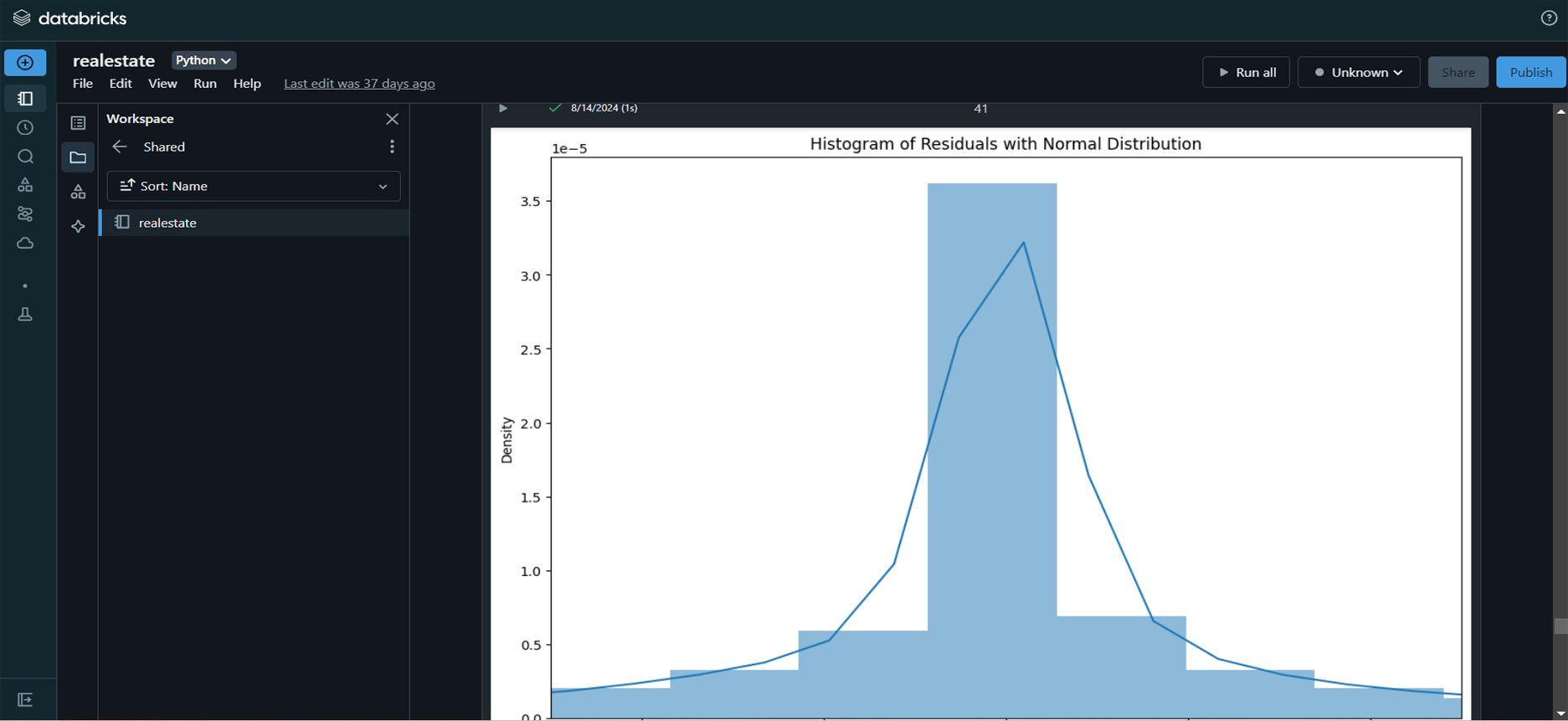Select the realestate notebook in Workspace
Image resolution: width=1568 pixels, height=721 pixels.
point(167,223)
